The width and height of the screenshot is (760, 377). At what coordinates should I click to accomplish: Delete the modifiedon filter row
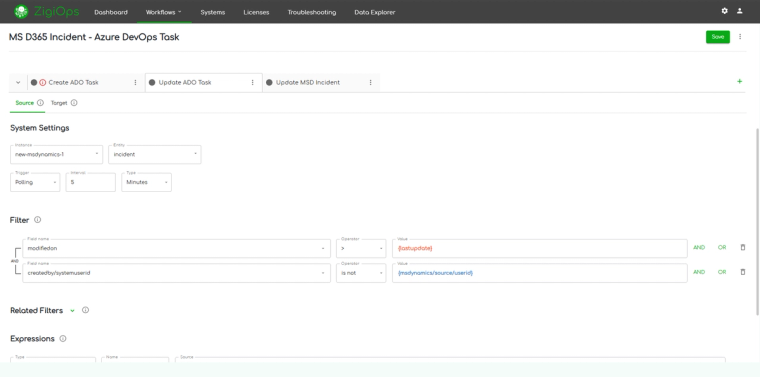point(743,248)
